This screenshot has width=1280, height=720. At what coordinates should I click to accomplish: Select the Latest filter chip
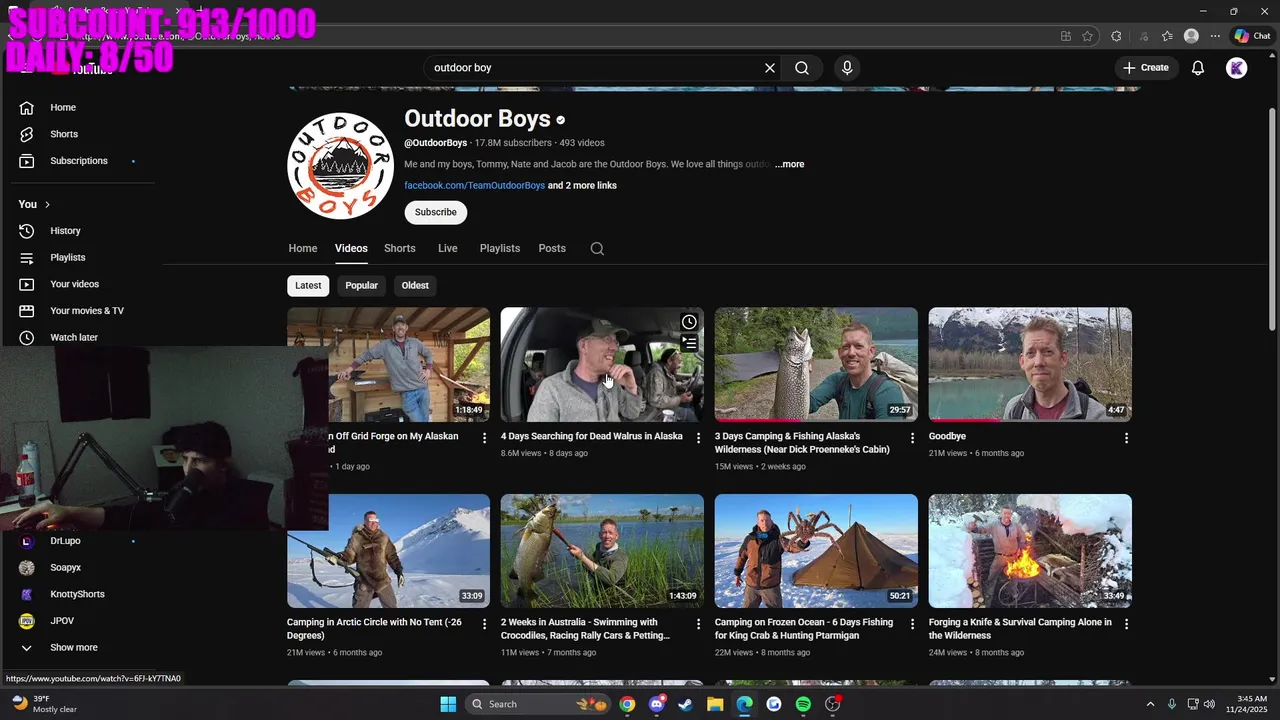pos(308,285)
